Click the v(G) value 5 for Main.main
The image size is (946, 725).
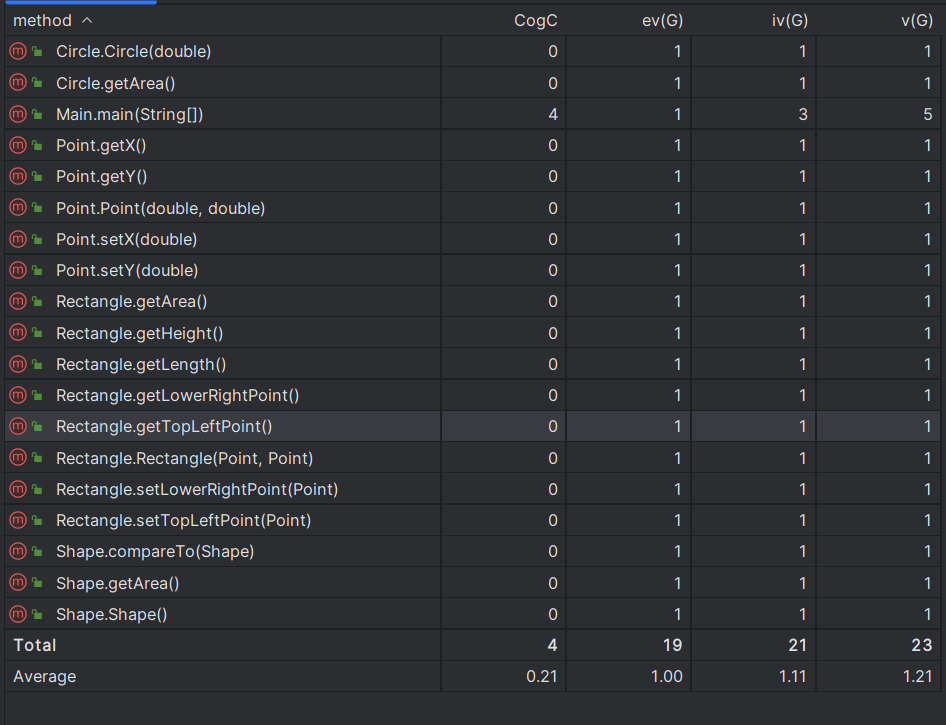(927, 114)
